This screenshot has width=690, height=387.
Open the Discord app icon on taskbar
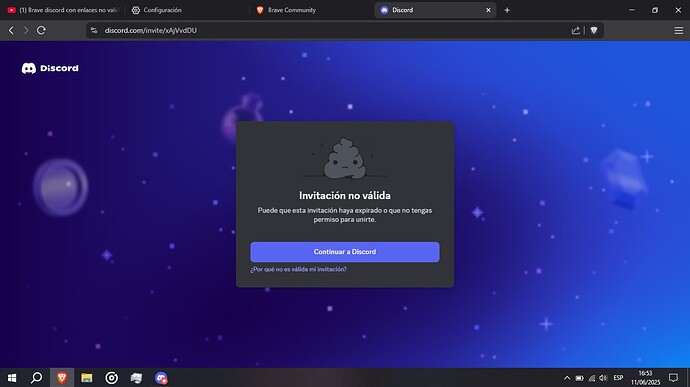(161, 378)
